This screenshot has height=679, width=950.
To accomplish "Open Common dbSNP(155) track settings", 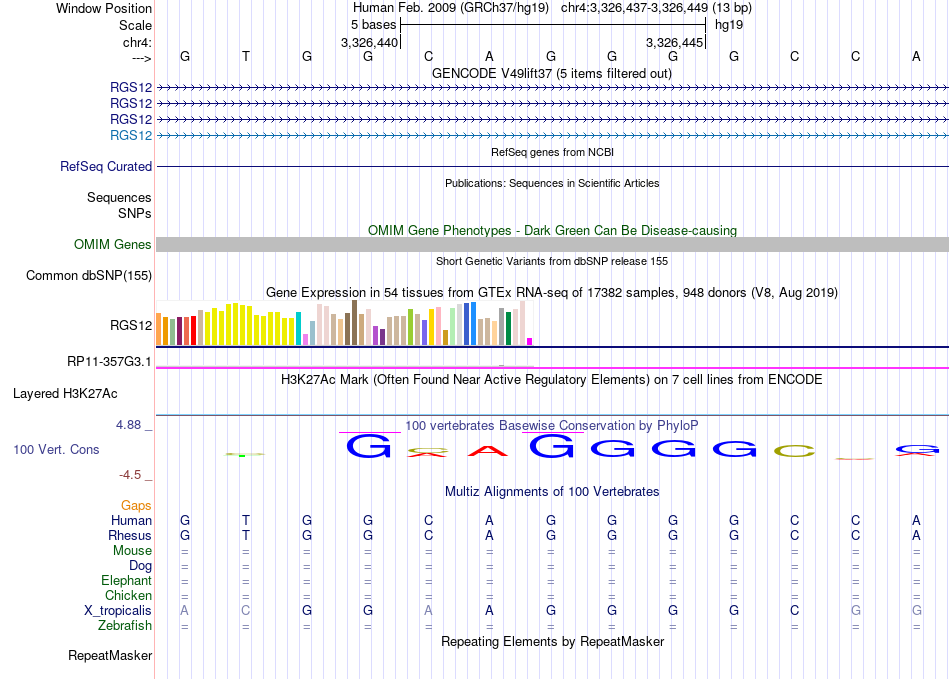I will coord(88,276).
